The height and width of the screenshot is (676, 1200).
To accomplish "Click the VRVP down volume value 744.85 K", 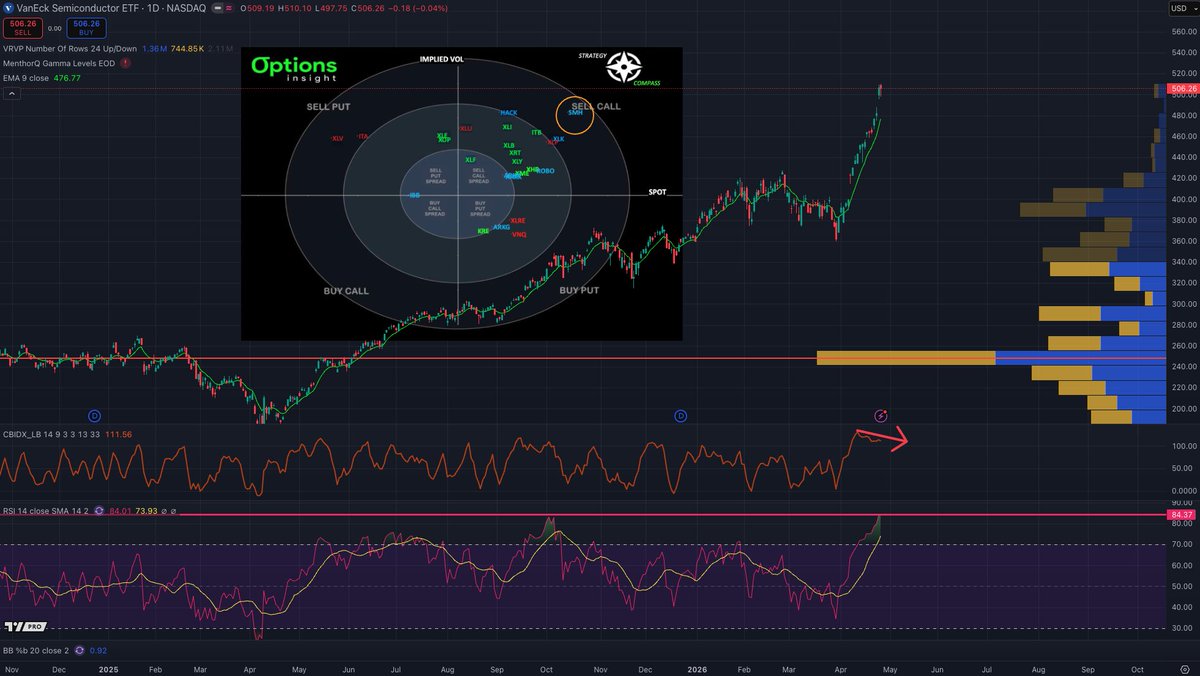I will coord(189,49).
